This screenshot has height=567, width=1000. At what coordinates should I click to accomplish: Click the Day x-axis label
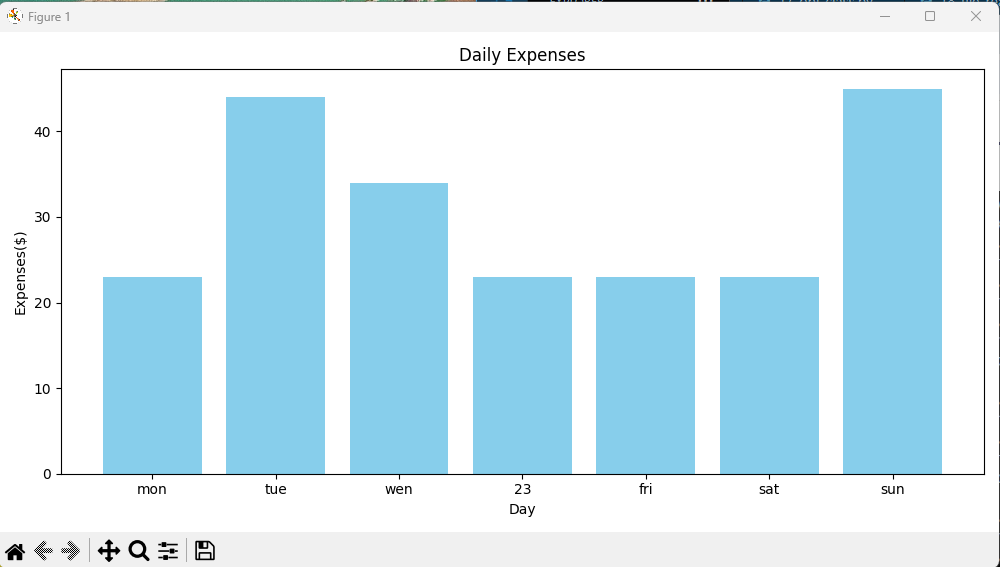pyautogui.click(x=522, y=509)
